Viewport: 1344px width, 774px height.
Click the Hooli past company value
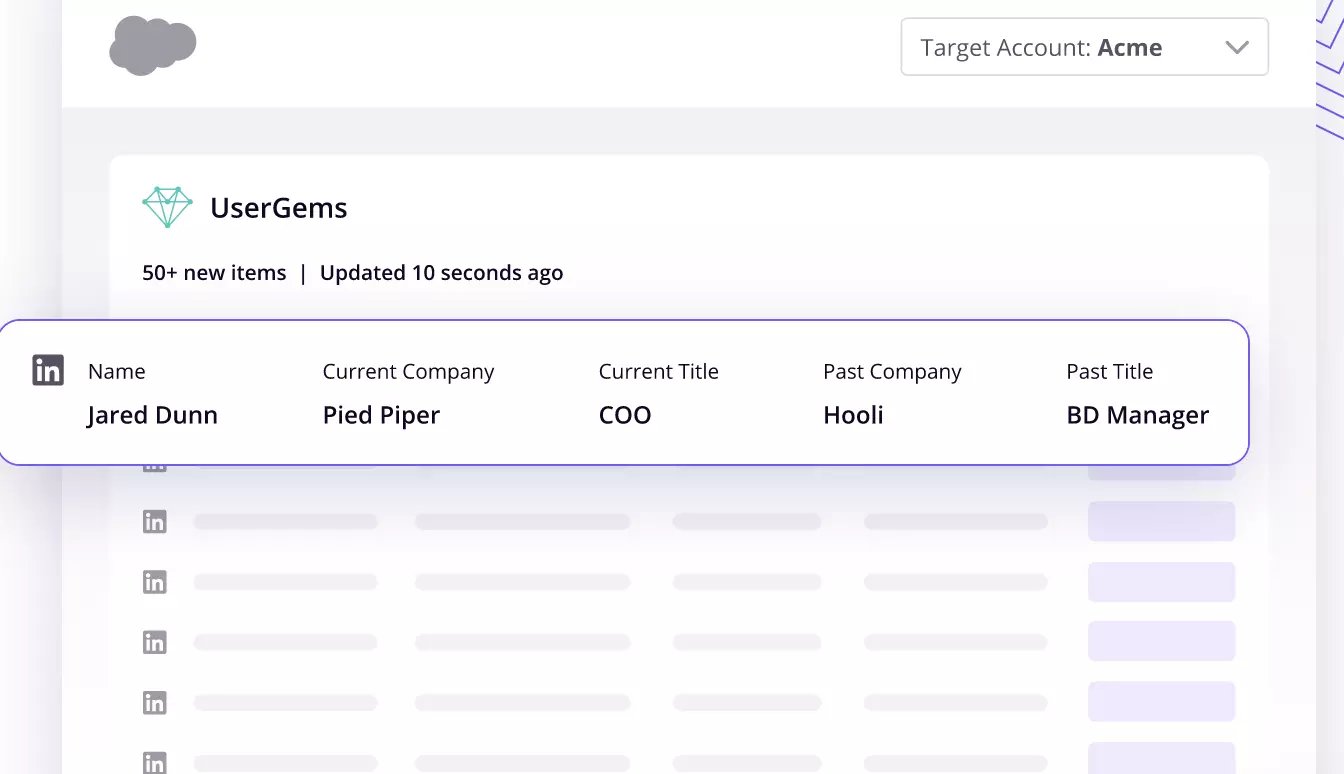click(x=853, y=415)
